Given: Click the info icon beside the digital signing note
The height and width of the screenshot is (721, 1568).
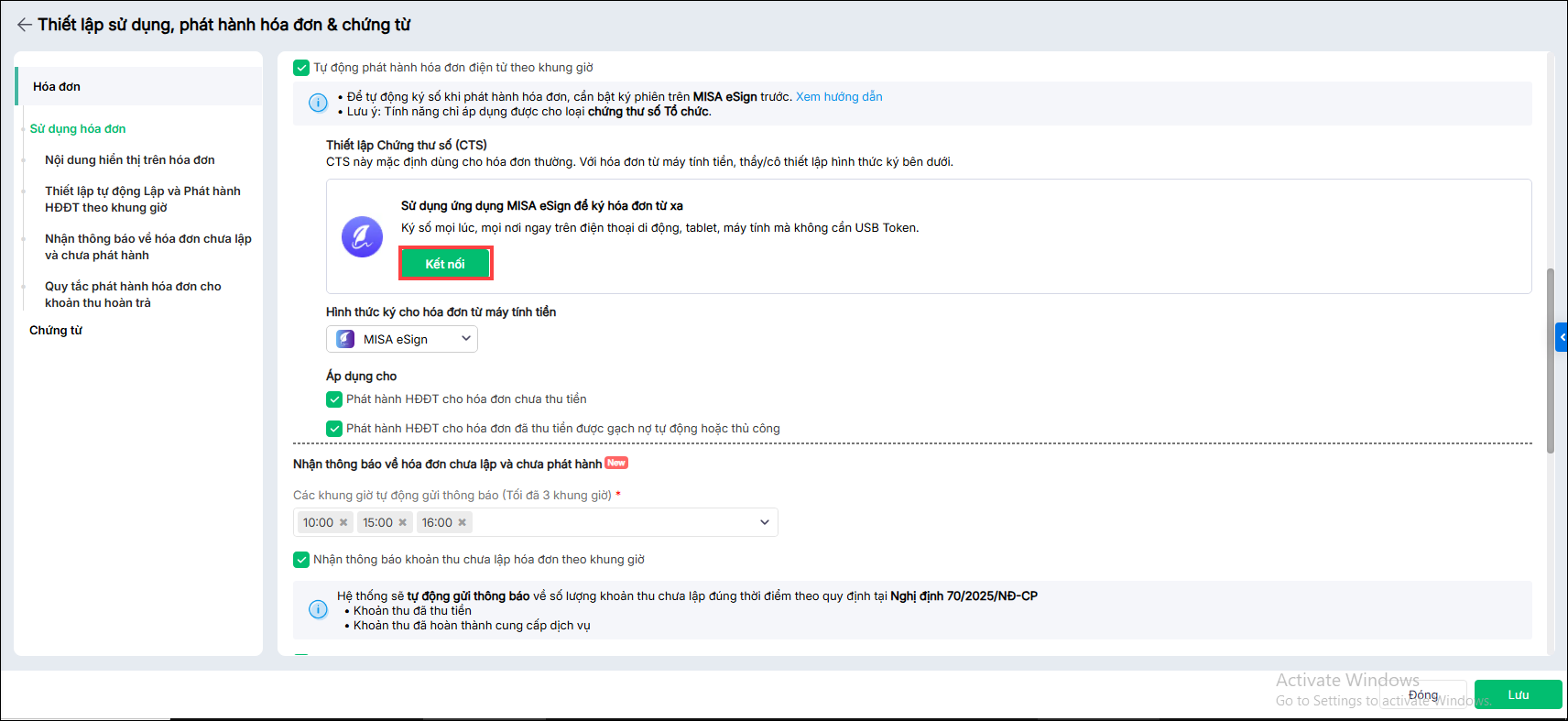Looking at the screenshot, I should click(318, 104).
